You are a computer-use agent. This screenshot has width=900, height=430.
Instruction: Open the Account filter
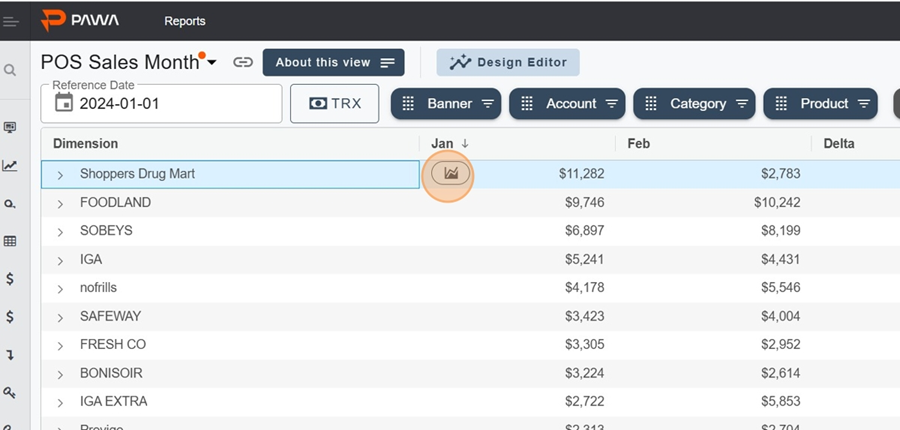click(567, 104)
